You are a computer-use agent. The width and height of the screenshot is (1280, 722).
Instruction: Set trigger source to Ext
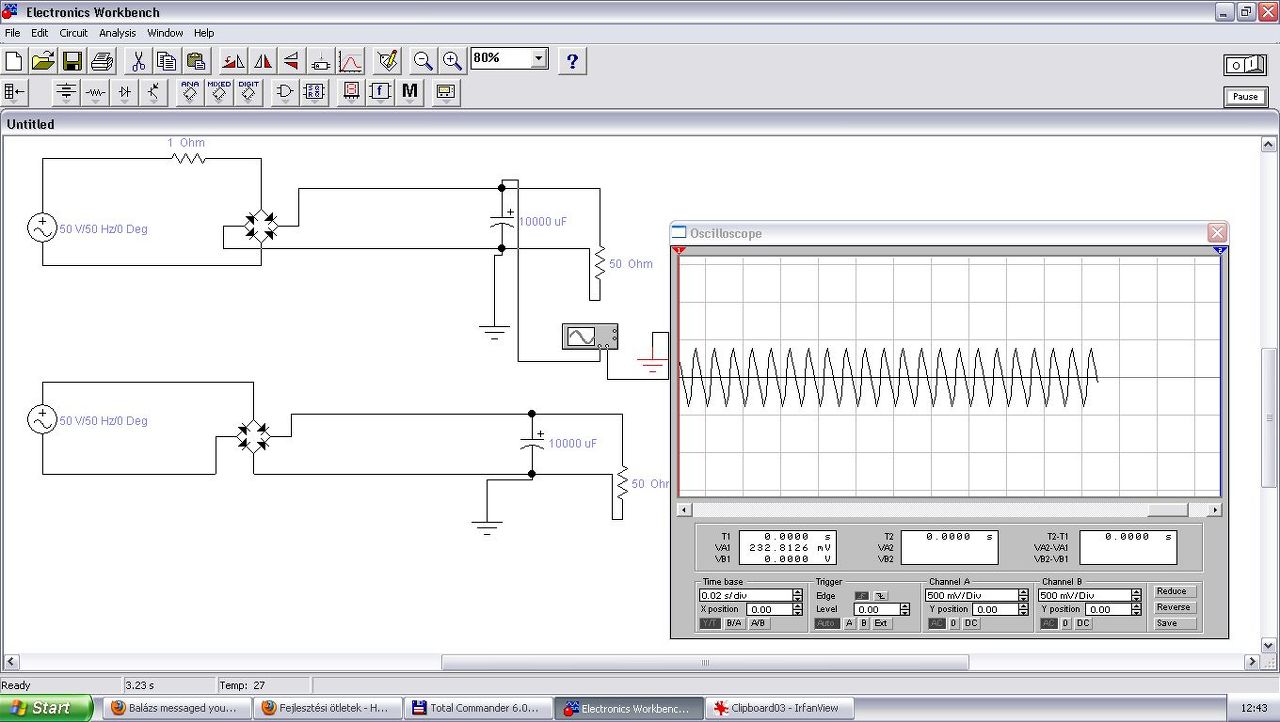click(880, 623)
